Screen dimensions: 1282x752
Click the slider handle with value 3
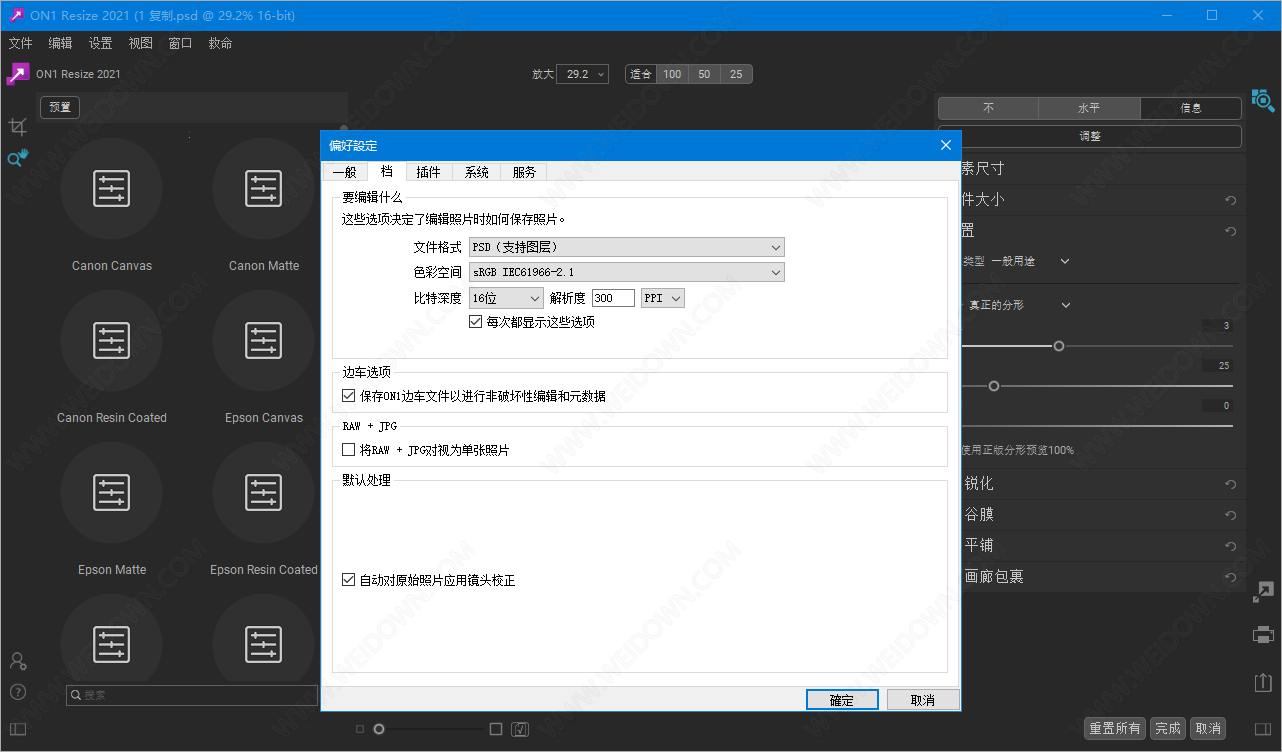point(1059,346)
